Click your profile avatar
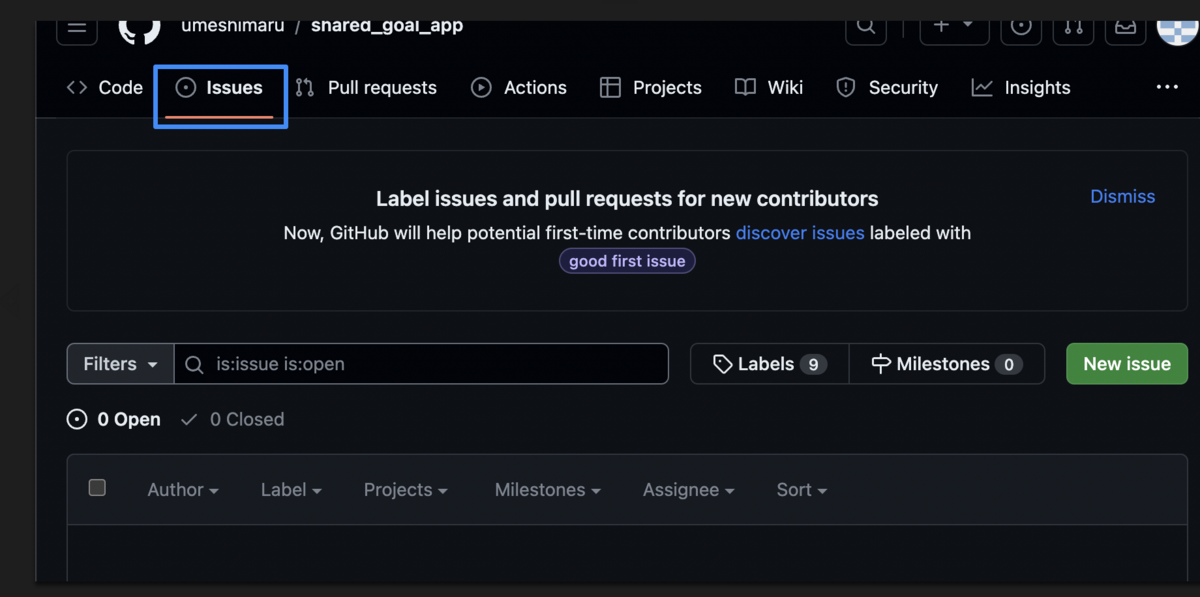This screenshot has height=597, width=1200. [x=1180, y=24]
